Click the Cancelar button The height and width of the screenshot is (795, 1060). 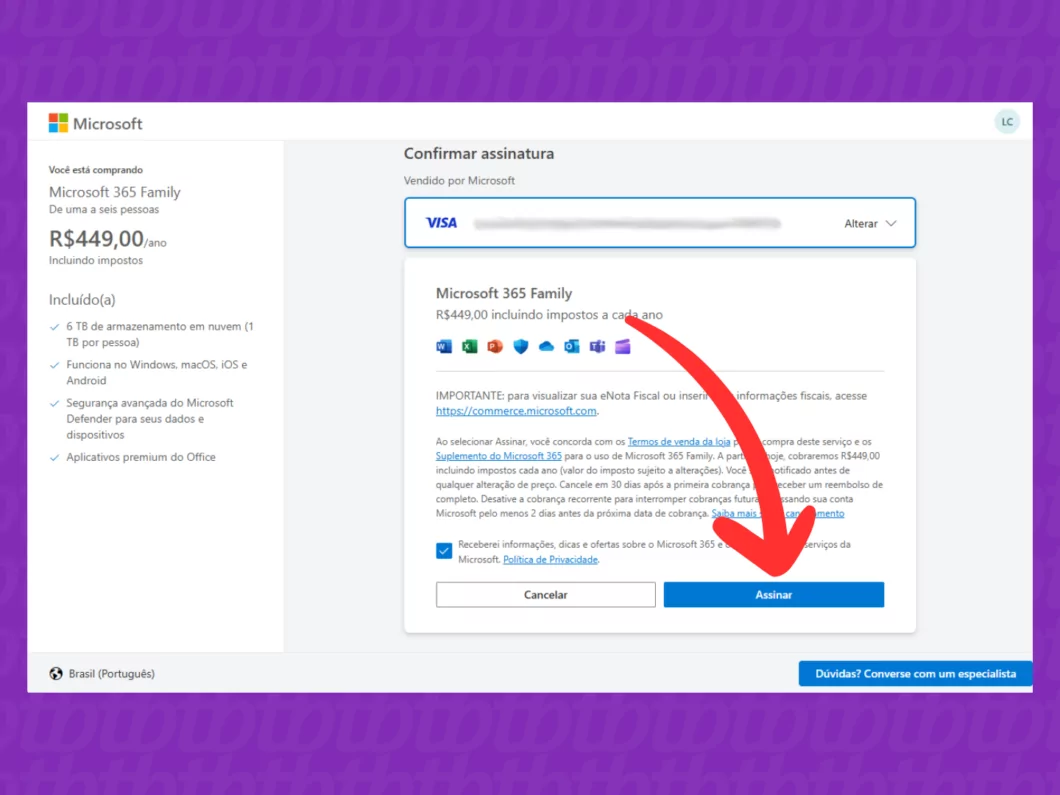click(x=546, y=594)
